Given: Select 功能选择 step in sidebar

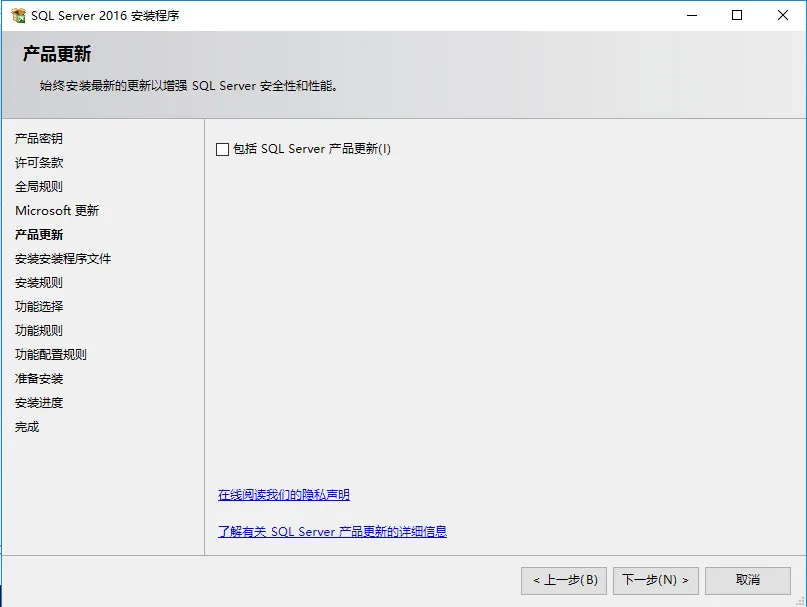Looking at the screenshot, I should point(39,307).
